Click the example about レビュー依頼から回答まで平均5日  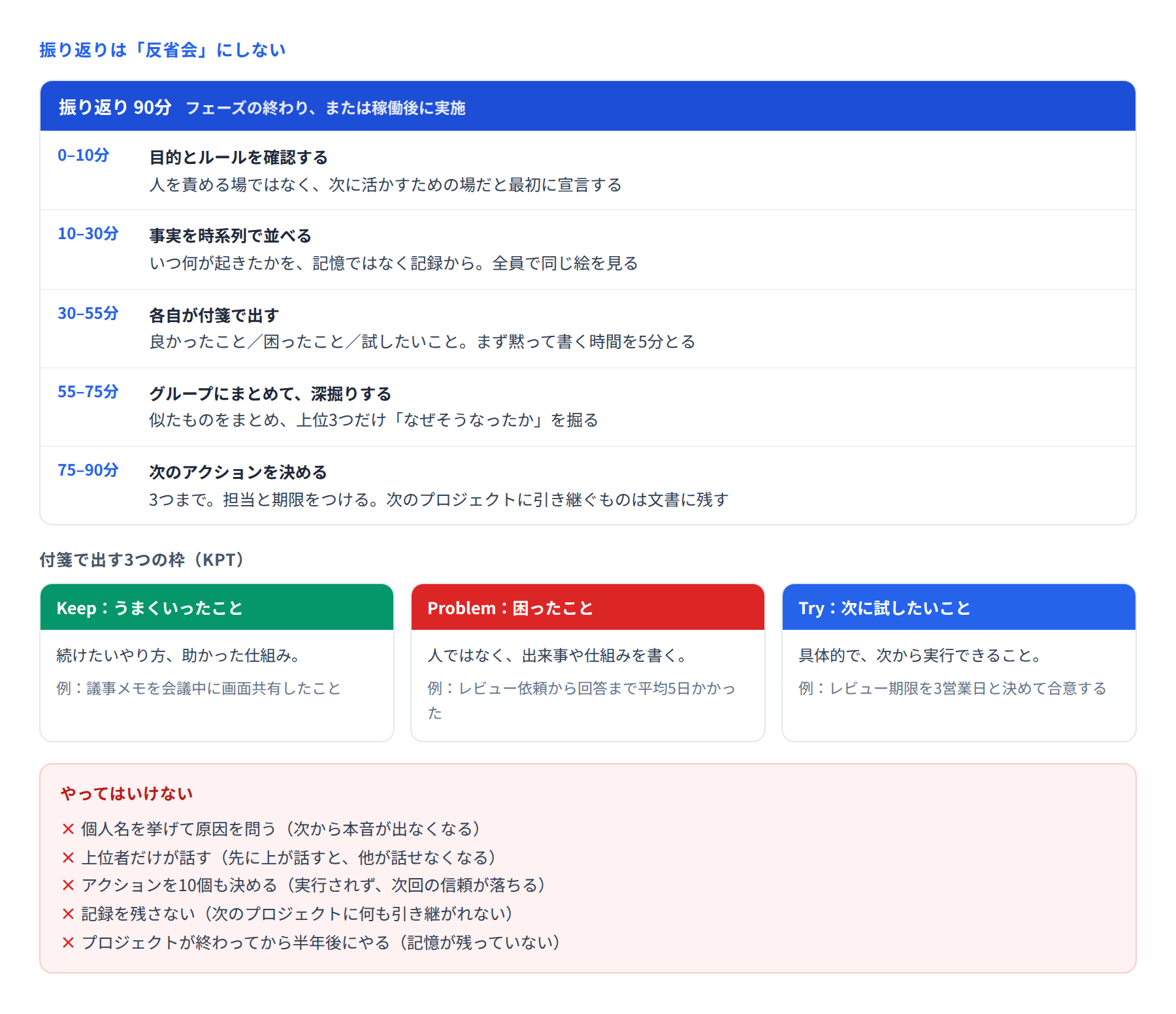[581, 700]
